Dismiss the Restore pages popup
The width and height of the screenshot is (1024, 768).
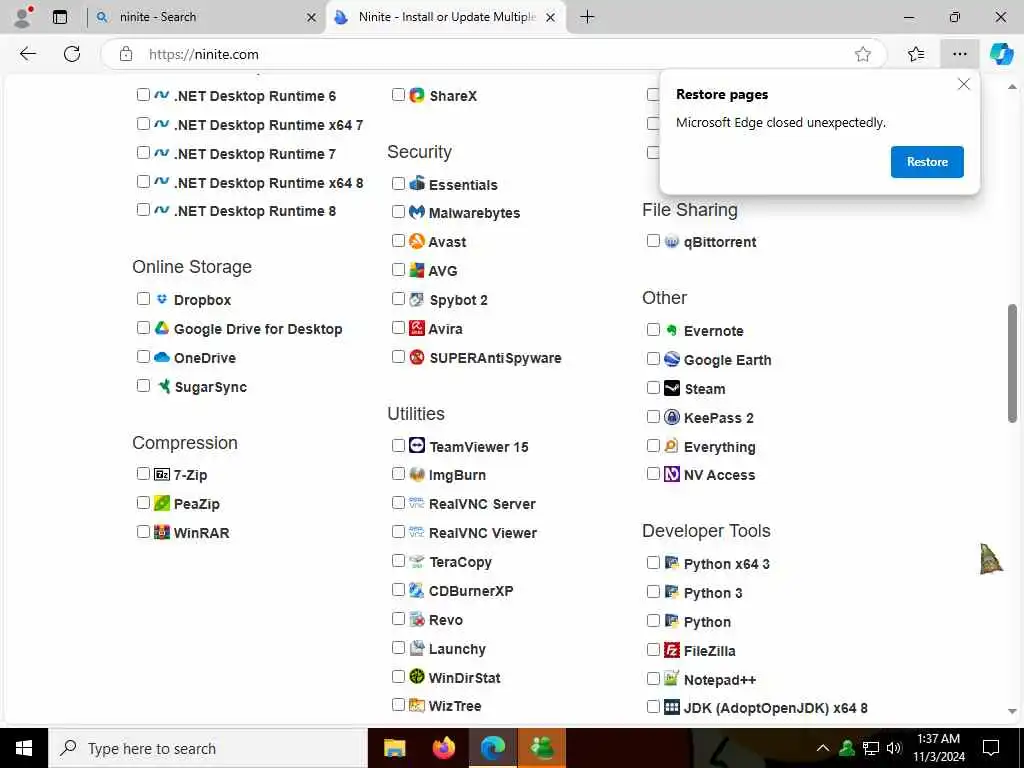[963, 84]
